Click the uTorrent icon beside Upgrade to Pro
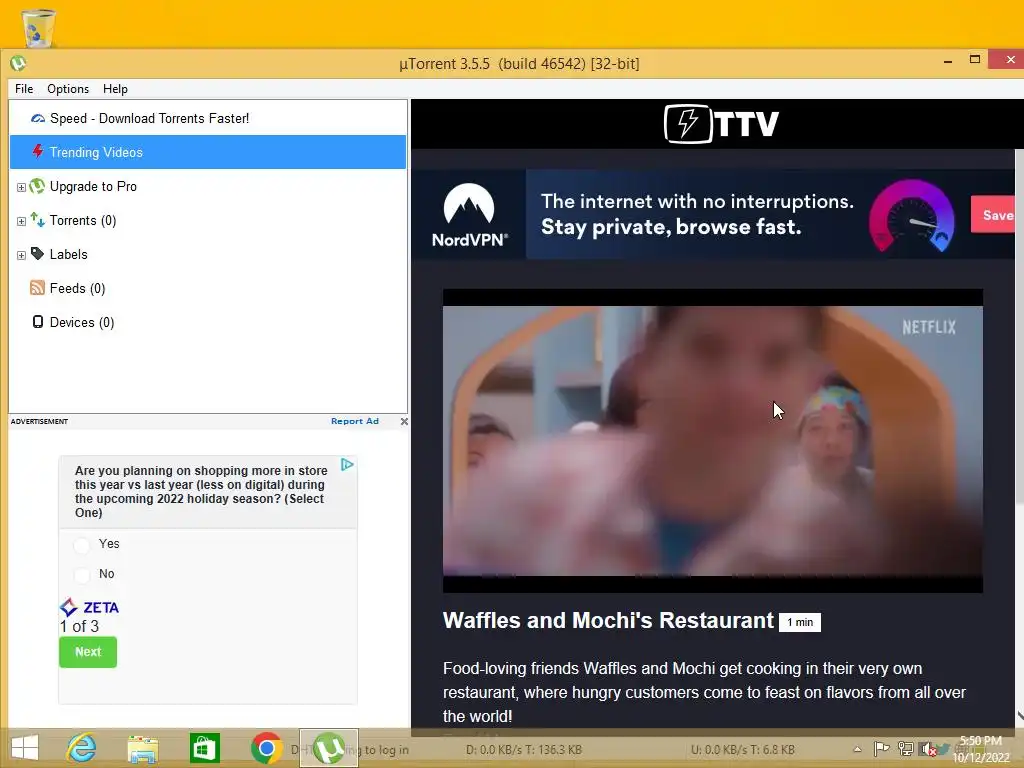The image size is (1024, 768). coord(38,186)
